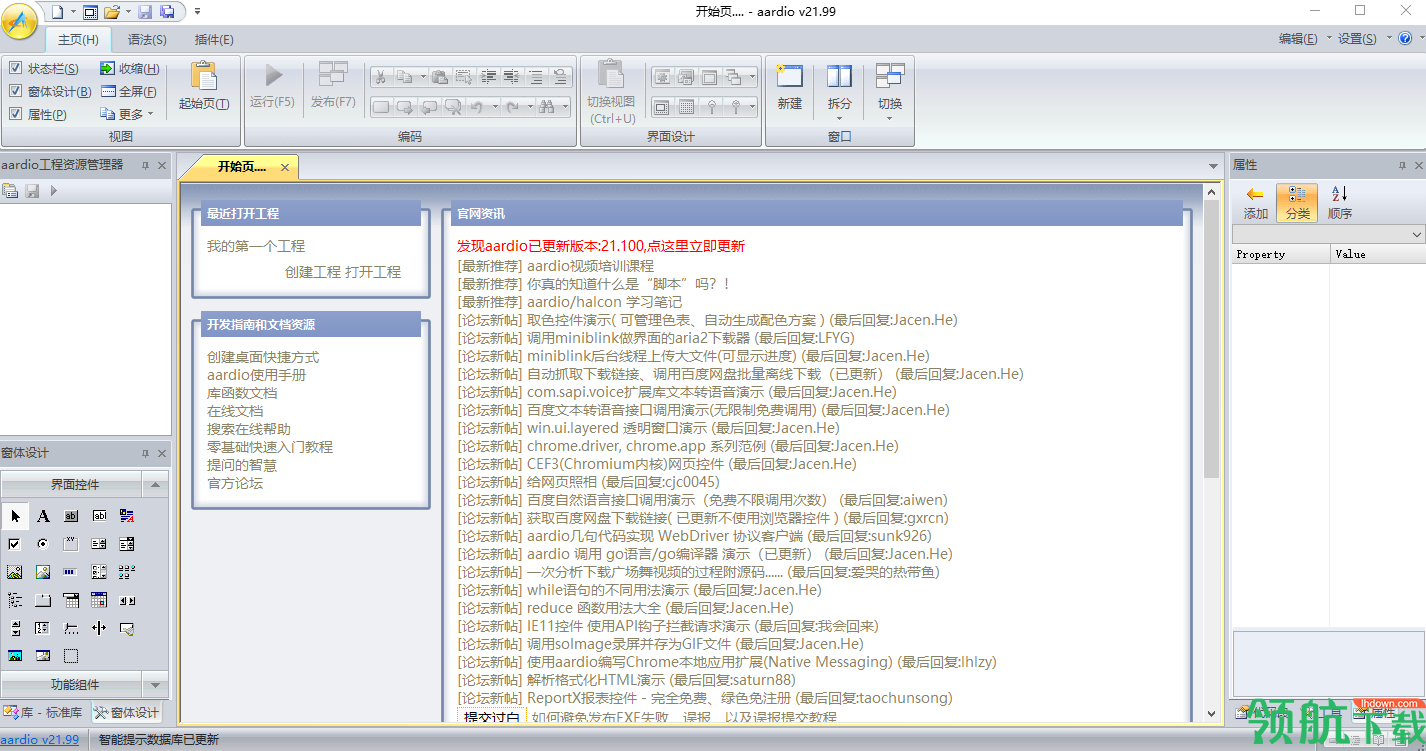Open the 官方论坛 link
Image resolution: width=1426 pixels, height=751 pixels.
[x=235, y=483]
